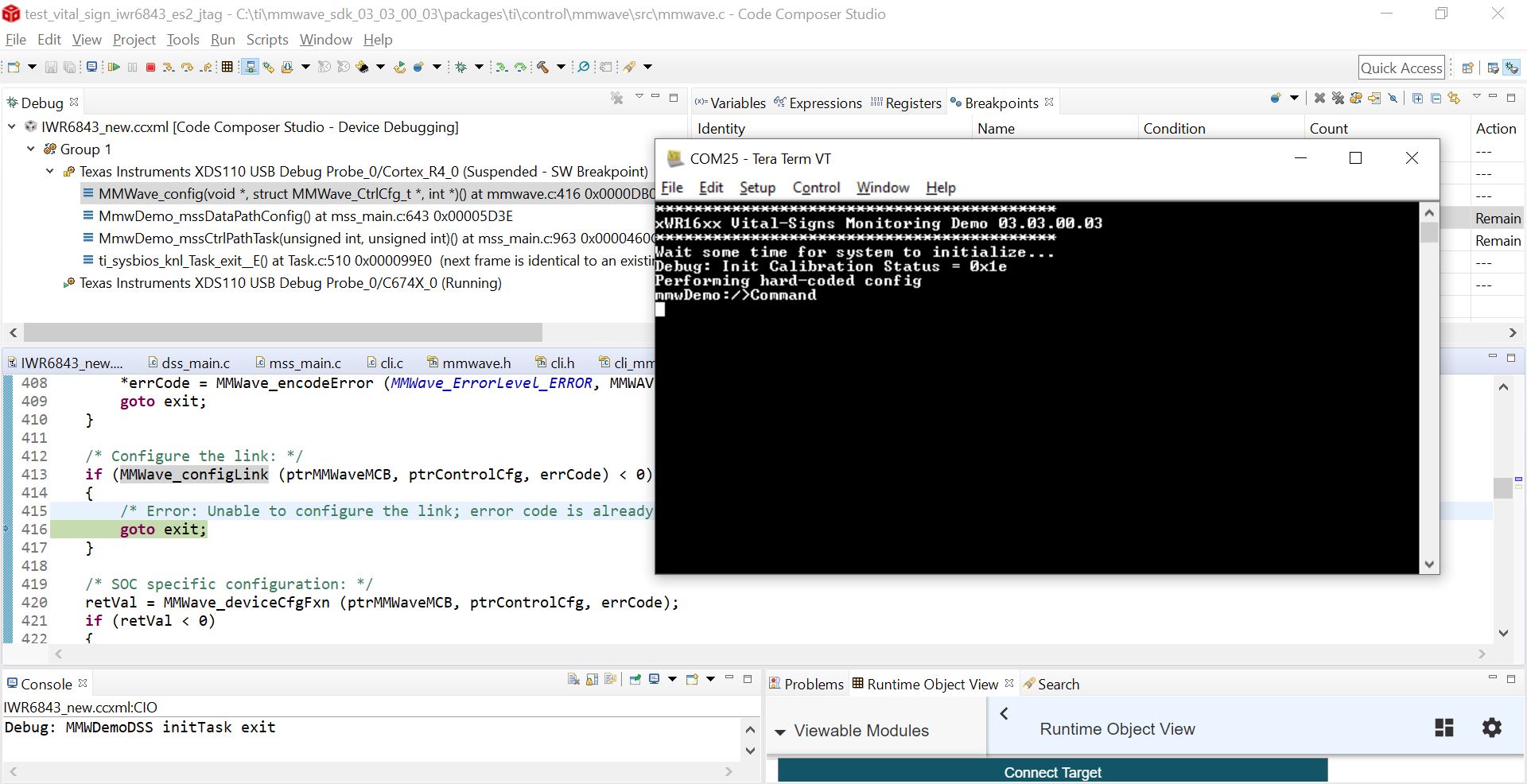
Task: Click the green Debug bug toolbar icon
Action: (x=460, y=67)
